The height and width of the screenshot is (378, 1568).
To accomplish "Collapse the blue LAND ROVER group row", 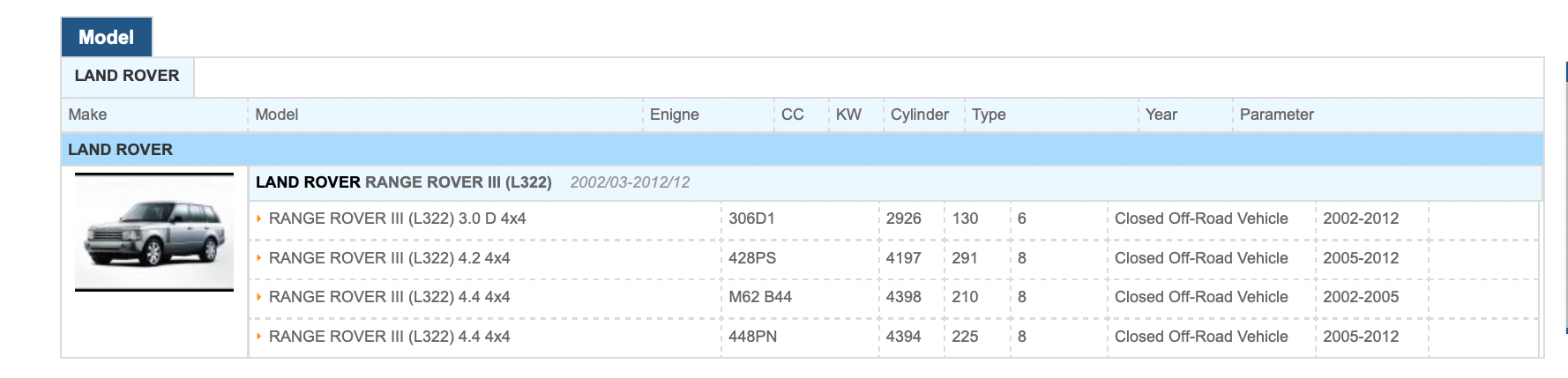I will point(120,150).
